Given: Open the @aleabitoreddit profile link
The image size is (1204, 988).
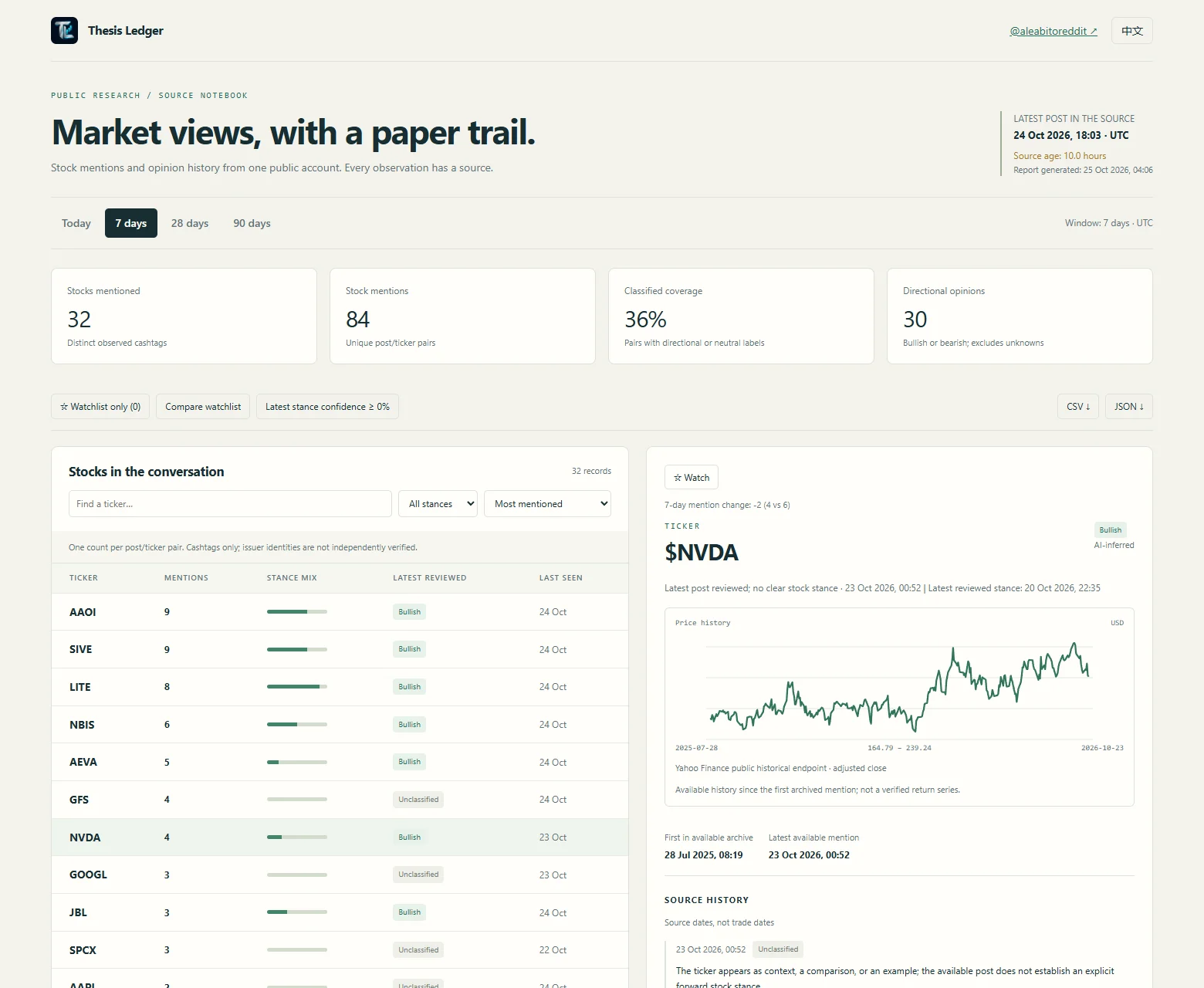Looking at the screenshot, I should pos(1053,31).
